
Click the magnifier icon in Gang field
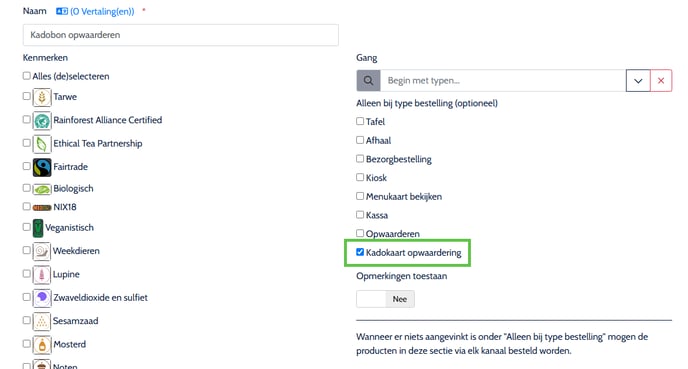368,81
